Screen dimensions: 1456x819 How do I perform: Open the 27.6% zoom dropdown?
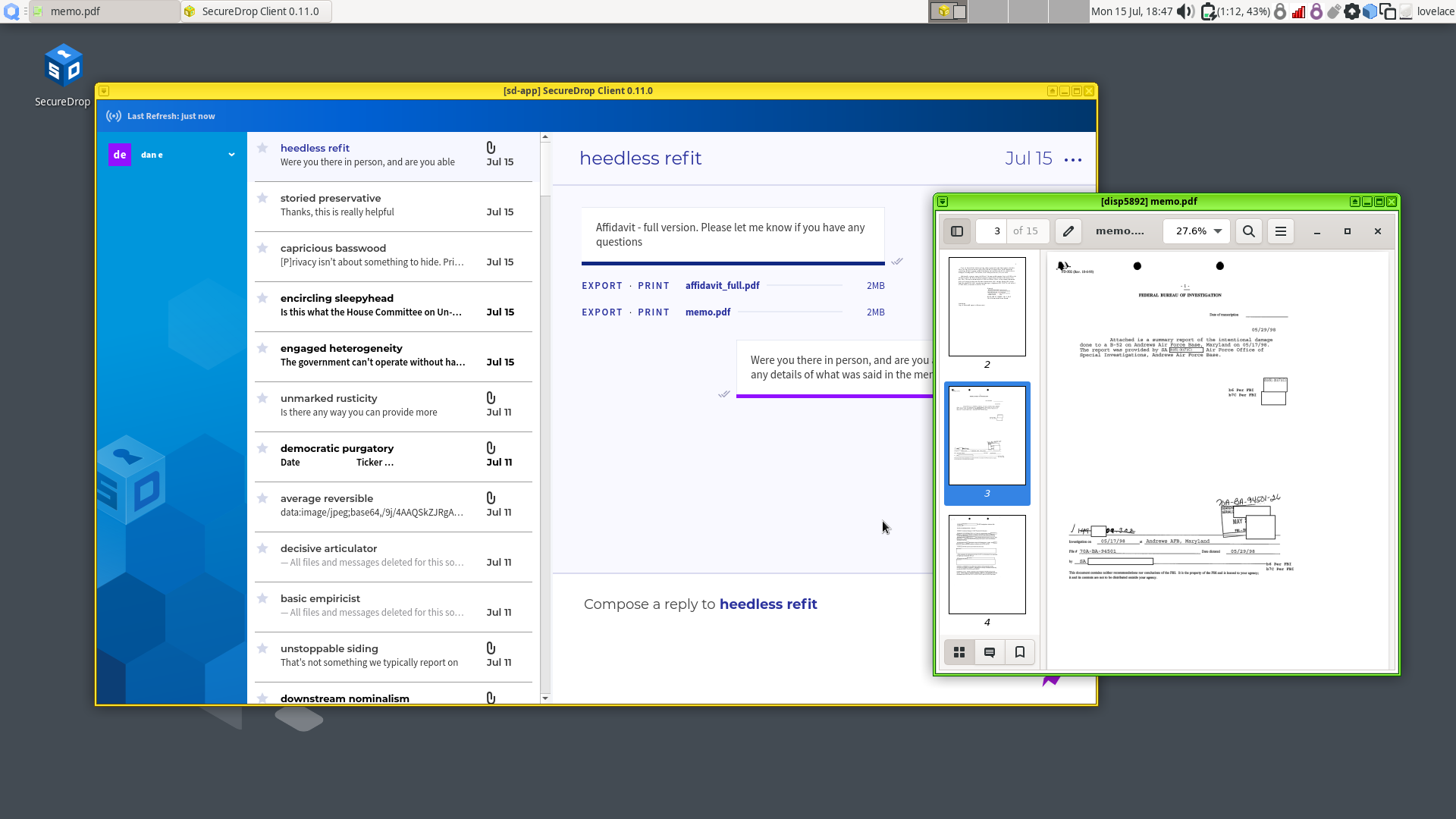tap(1196, 231)
